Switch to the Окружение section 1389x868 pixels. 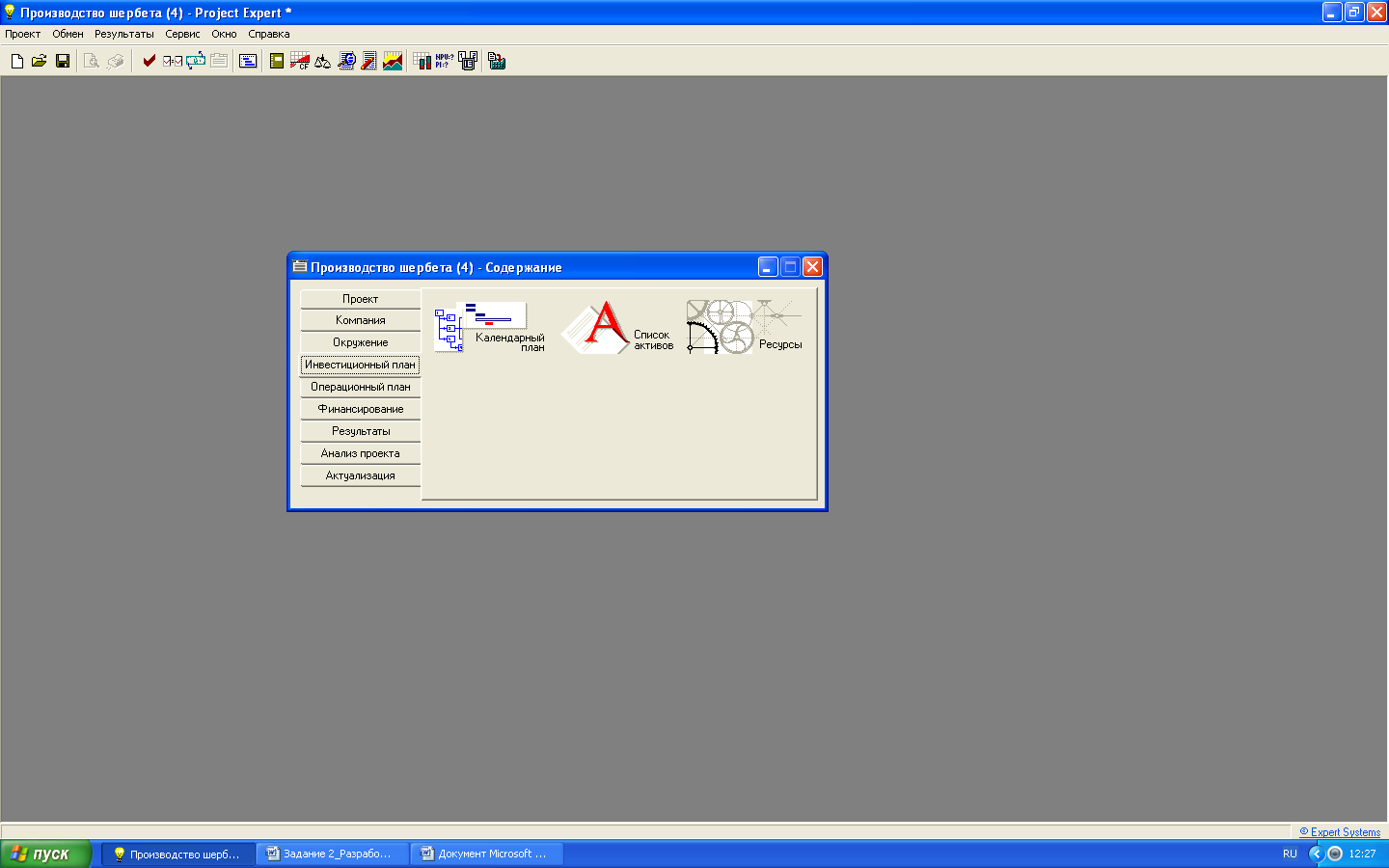(360, 342)
